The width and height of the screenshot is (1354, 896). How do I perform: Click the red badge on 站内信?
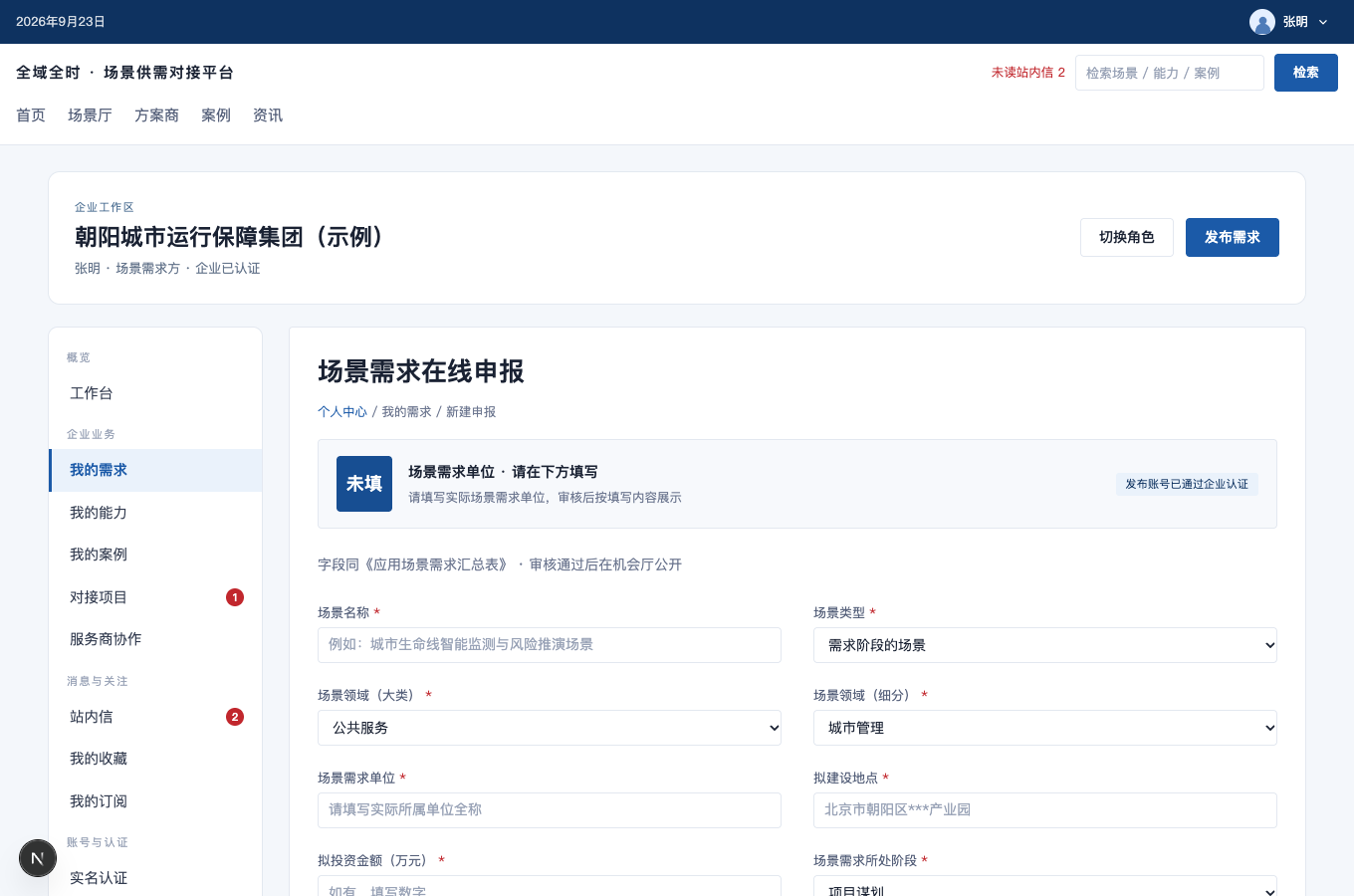(235, 717)
